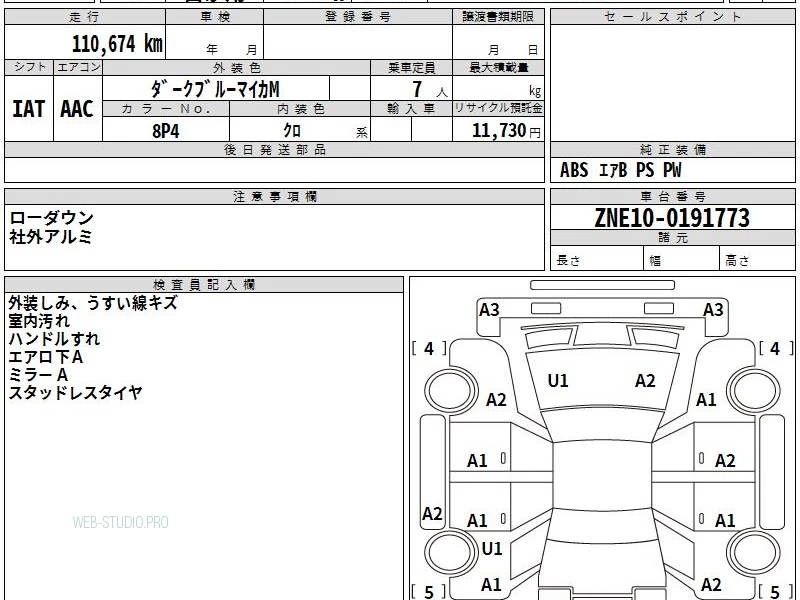Viewport: 800px width, 600px height.
Task: Select exterior color ダークブルーマイカM
Action: click(215, 89)
